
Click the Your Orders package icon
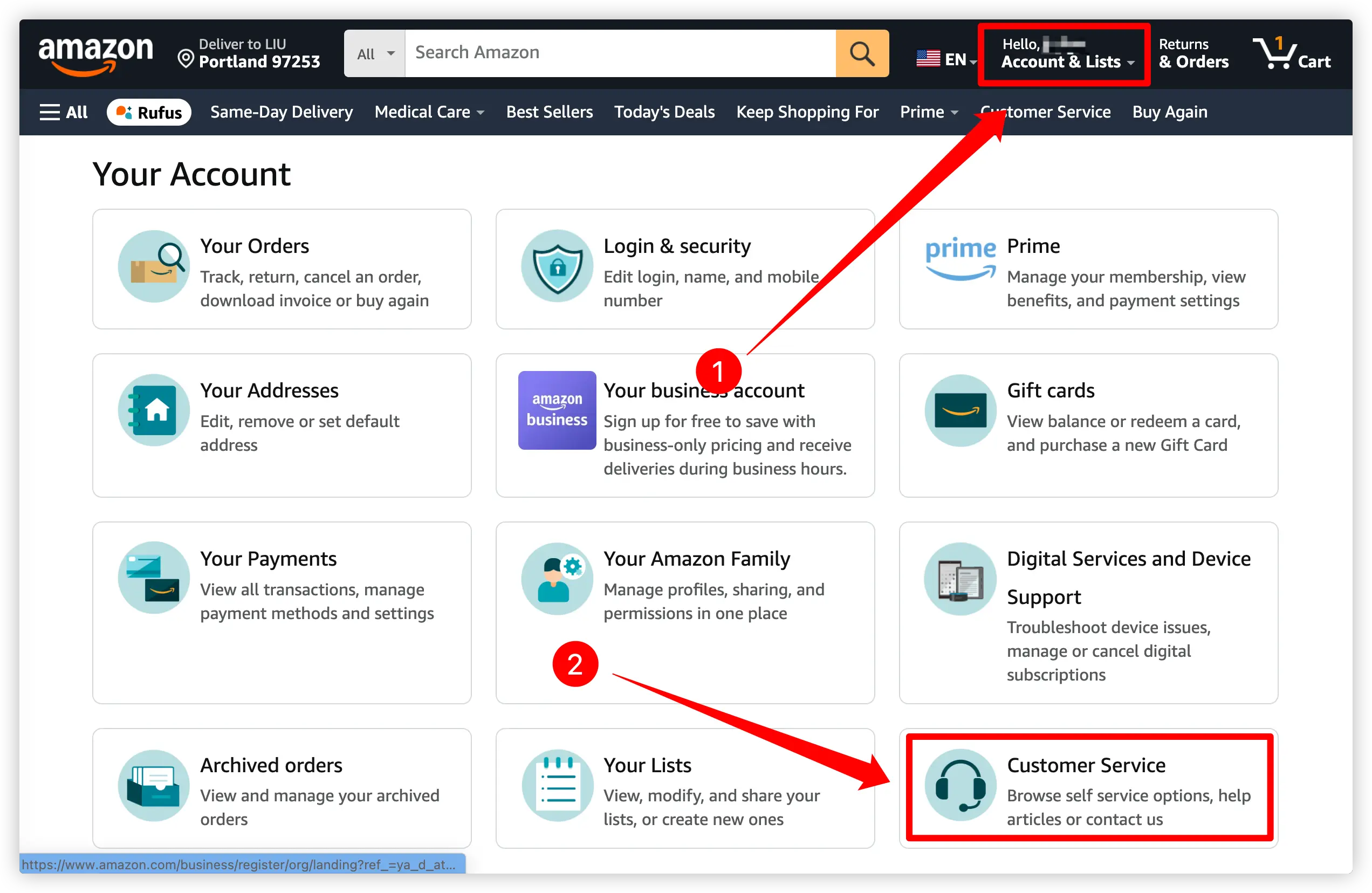click(x=154, y=266)
